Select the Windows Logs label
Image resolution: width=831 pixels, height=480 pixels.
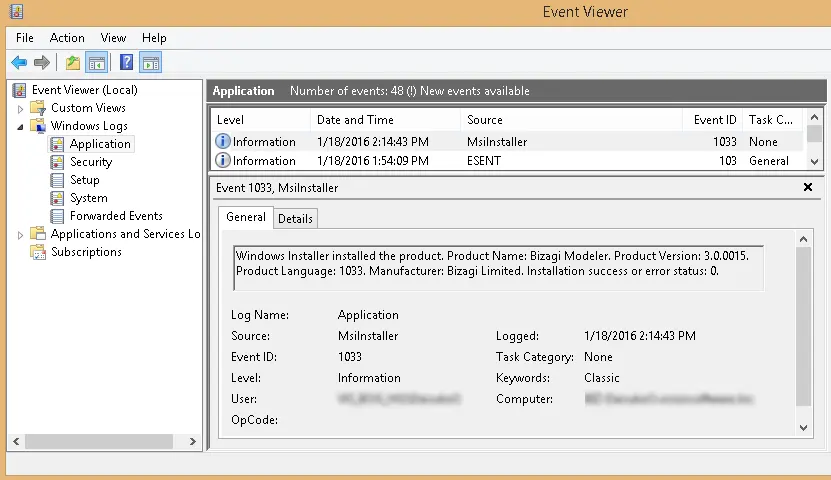coord(89,126)
